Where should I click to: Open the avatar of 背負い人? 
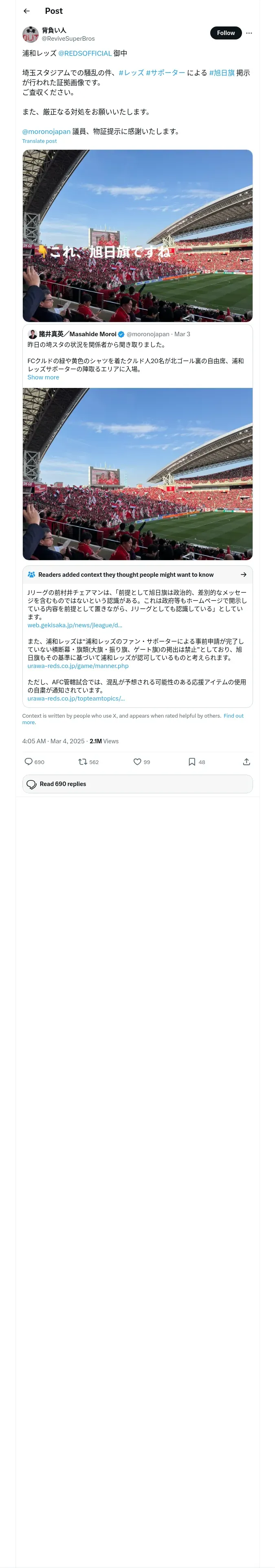click(31, 34)
